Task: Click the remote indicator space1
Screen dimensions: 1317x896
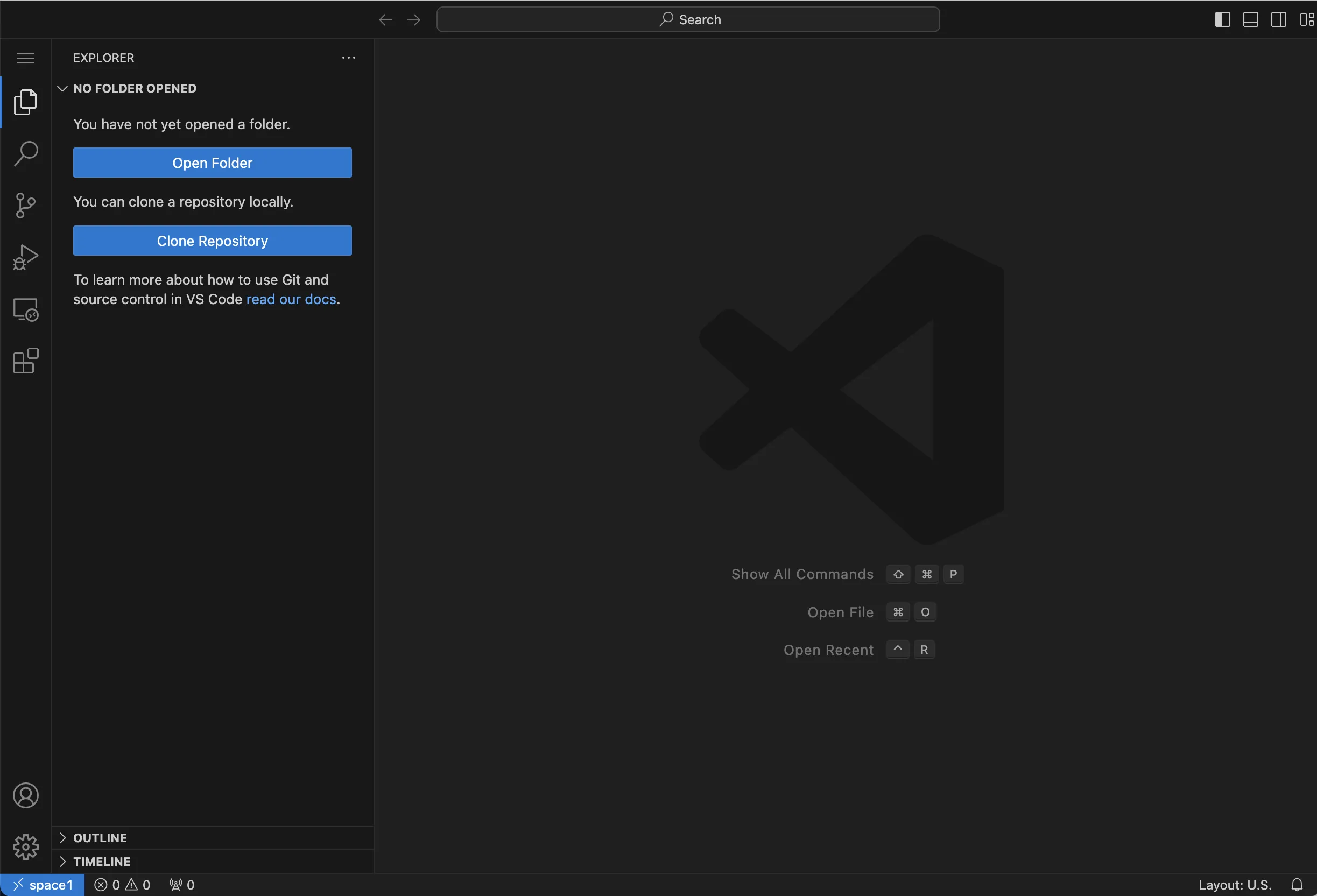Action: point(43,885)
